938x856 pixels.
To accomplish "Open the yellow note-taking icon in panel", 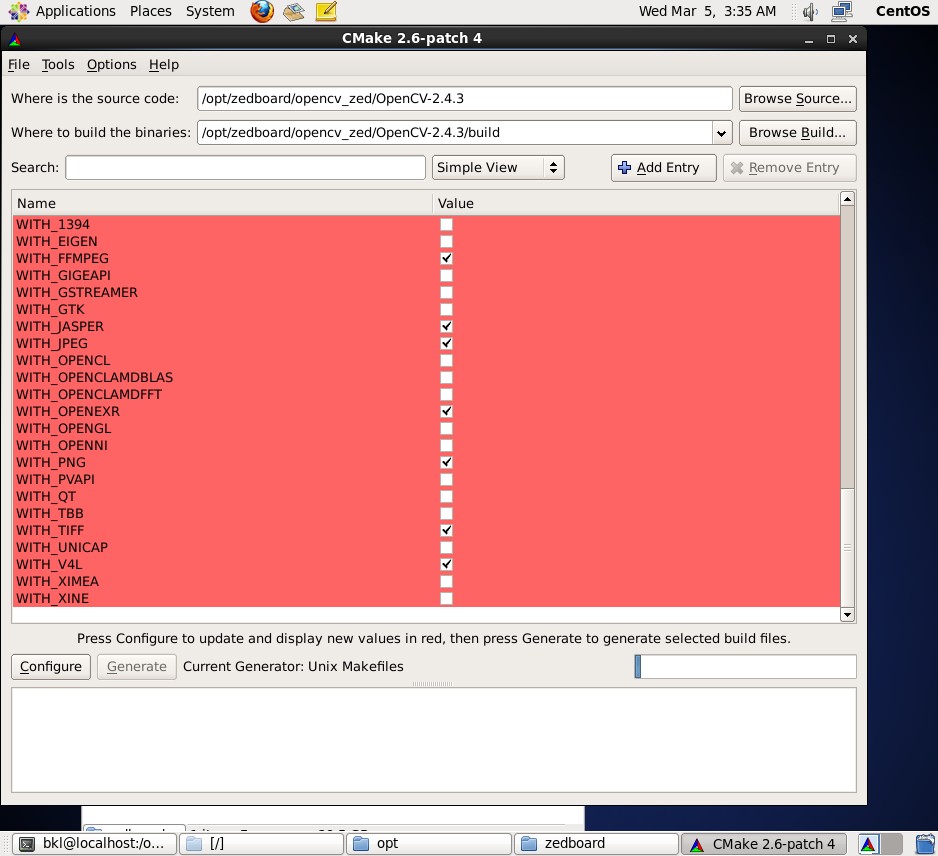I will [x=326, y=11].
